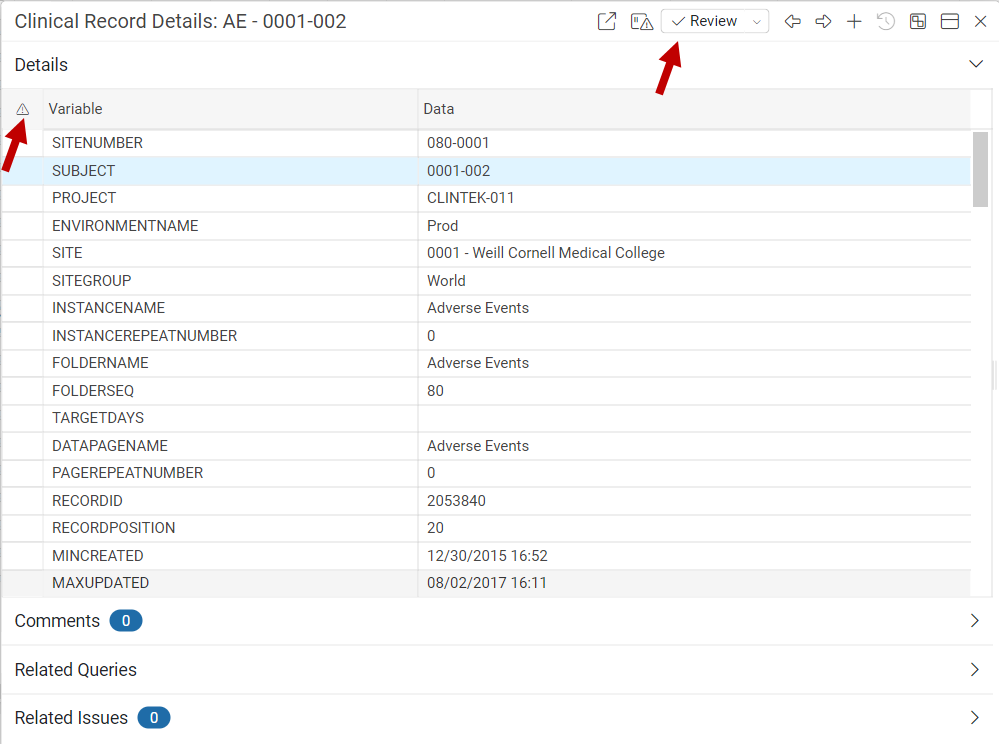Select the RECORDID variable cell
This screenshot has width=999, height=744.
[231, 501]
